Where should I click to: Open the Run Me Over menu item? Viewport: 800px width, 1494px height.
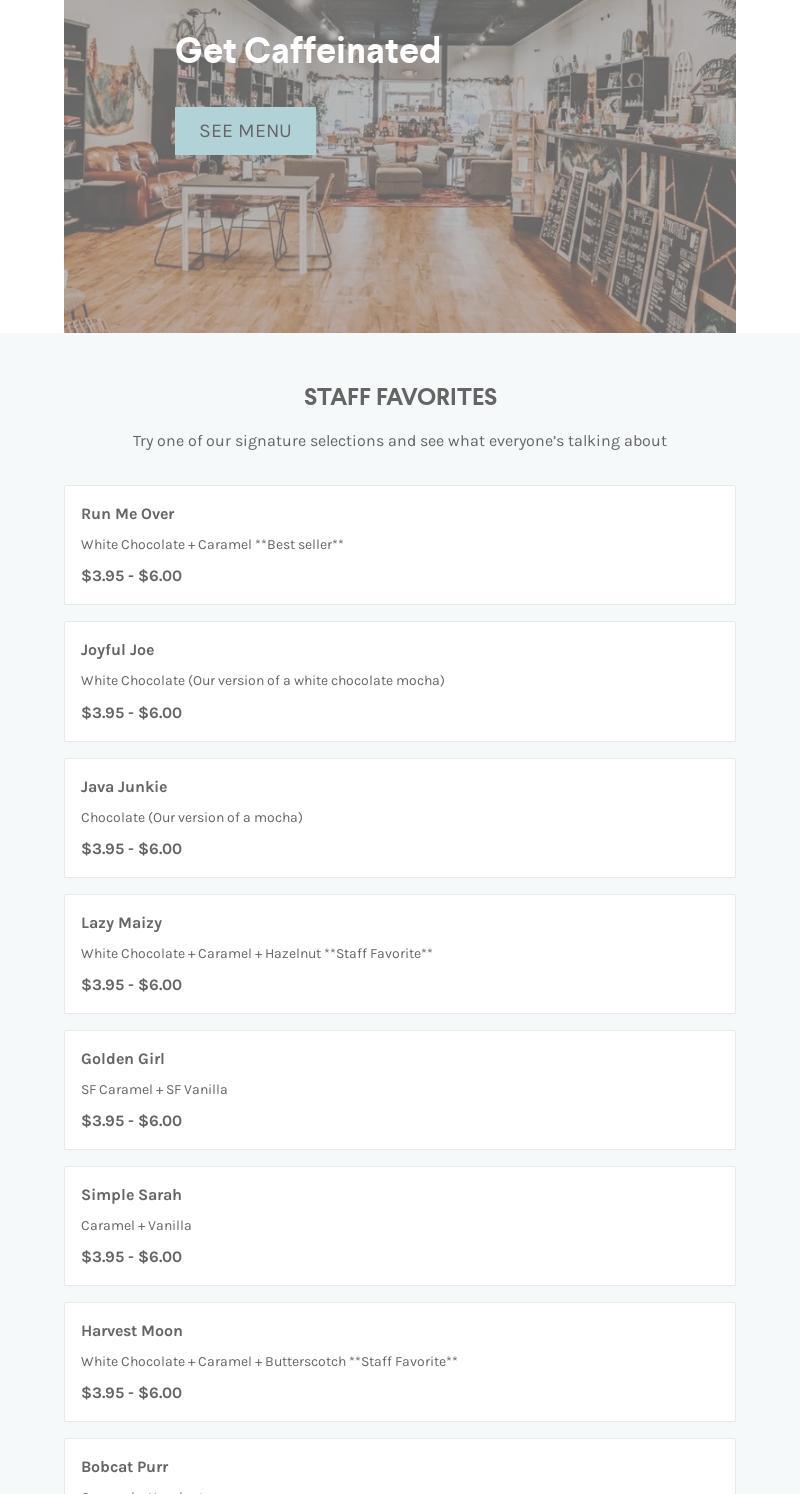tap(127, 514)
